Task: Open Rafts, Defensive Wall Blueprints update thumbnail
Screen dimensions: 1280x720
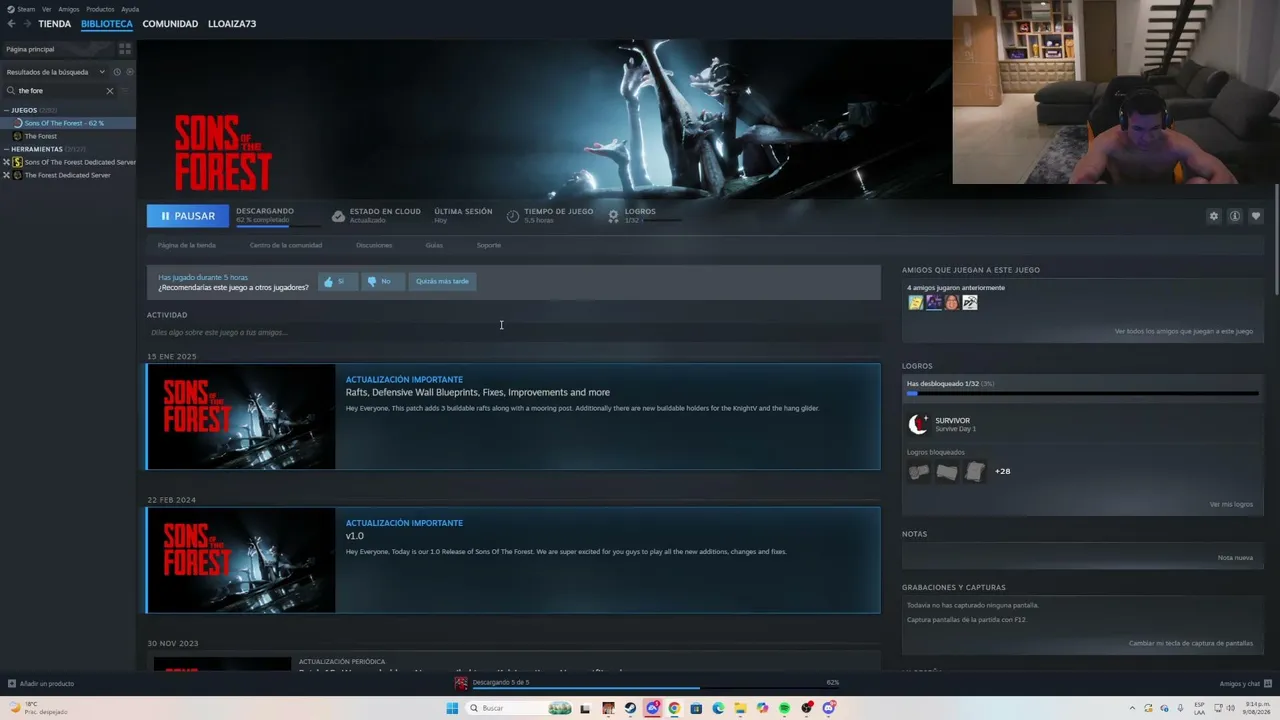Action: point(241,416)
